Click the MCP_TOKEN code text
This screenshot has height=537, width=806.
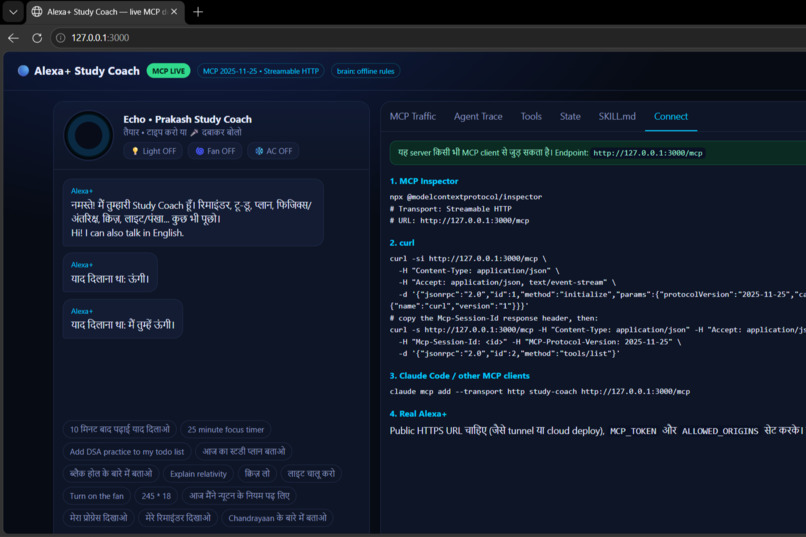(x=633, y=432)
